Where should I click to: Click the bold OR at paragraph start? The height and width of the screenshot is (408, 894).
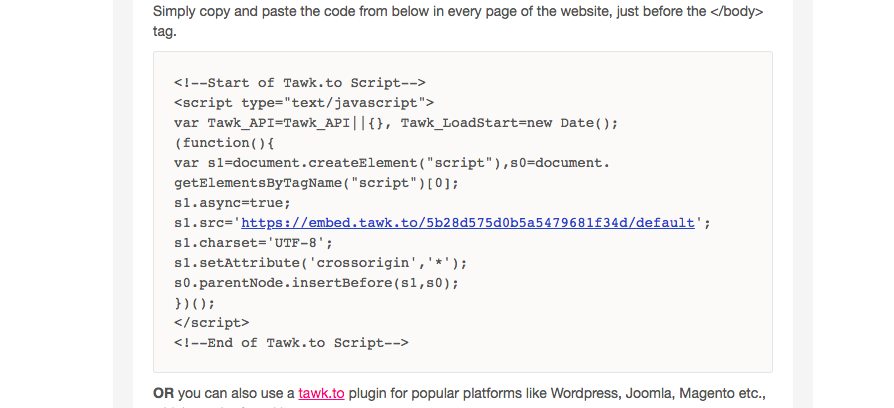(x=163, y=393)
